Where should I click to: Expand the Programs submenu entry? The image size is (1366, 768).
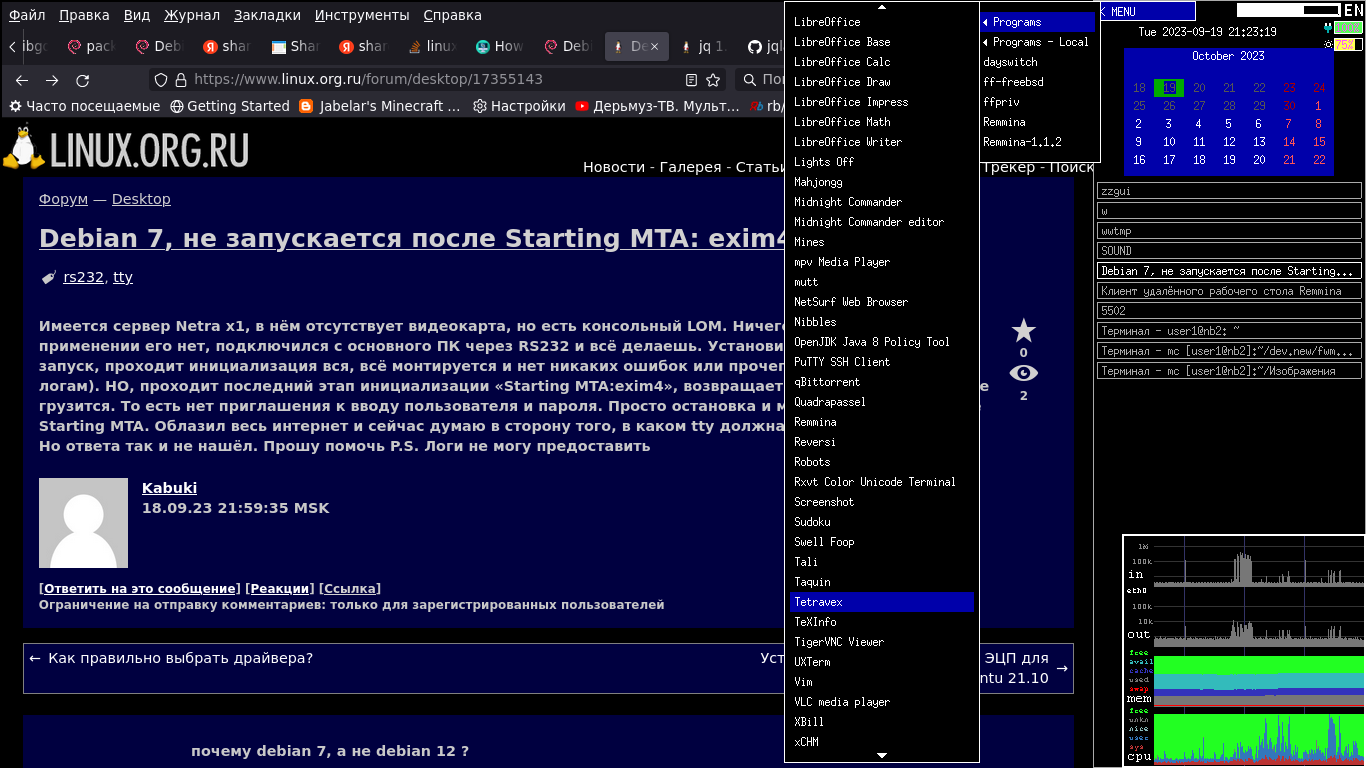pyautogui.click(x=1038, y=22)
